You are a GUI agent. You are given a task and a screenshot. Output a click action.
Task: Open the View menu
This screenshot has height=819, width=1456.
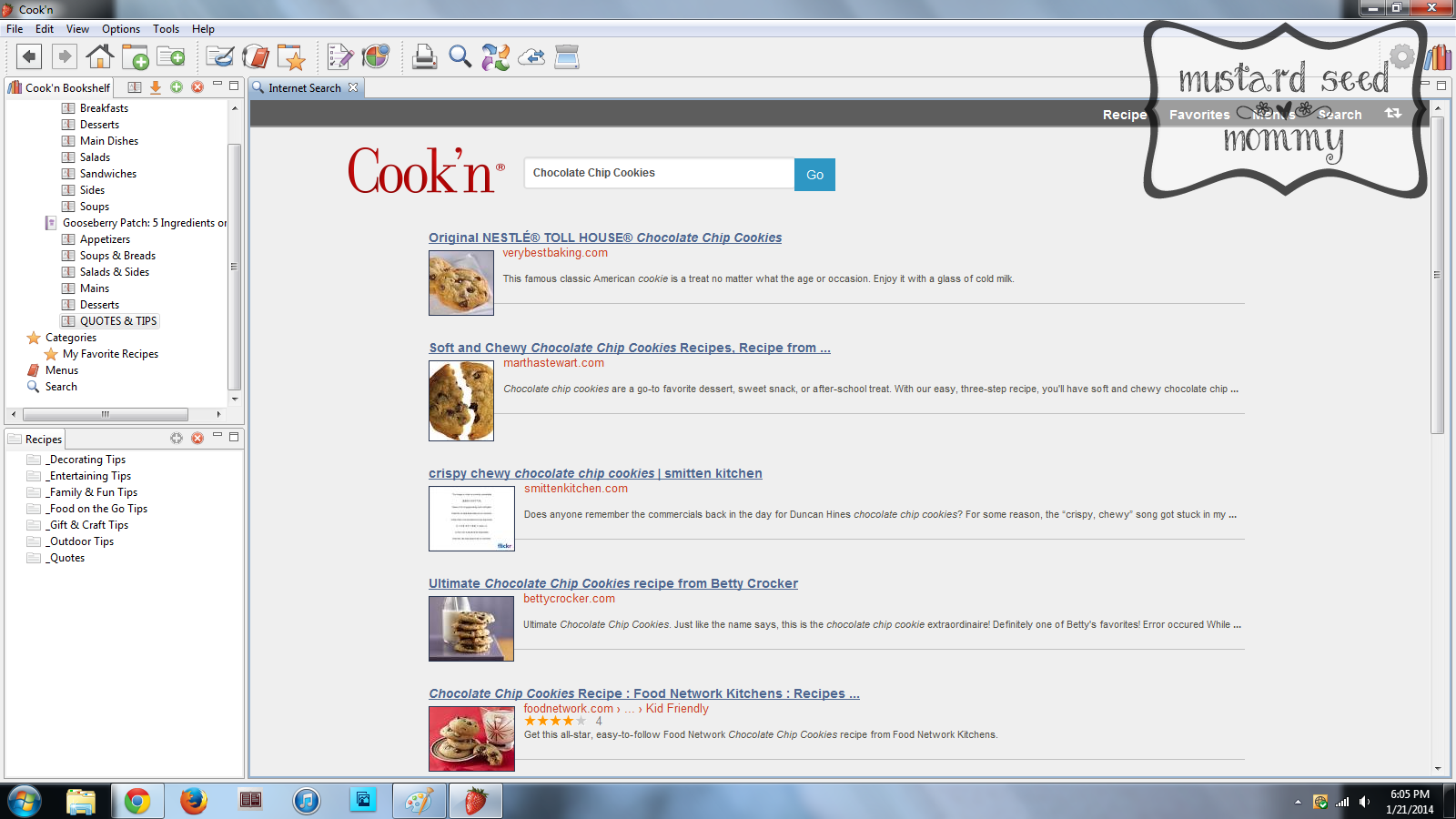point(77,29)
